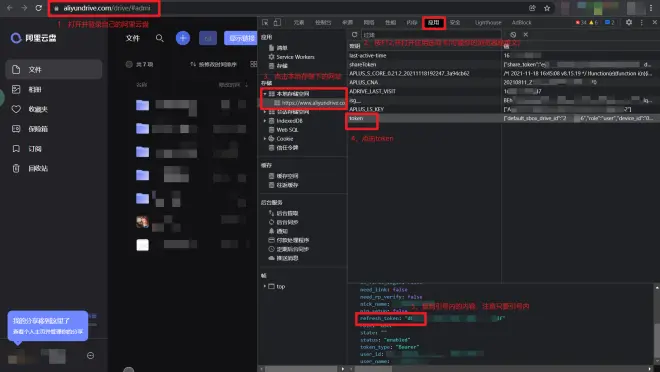
Task: Click the yellow warning count badge
Action: point(593,23)
